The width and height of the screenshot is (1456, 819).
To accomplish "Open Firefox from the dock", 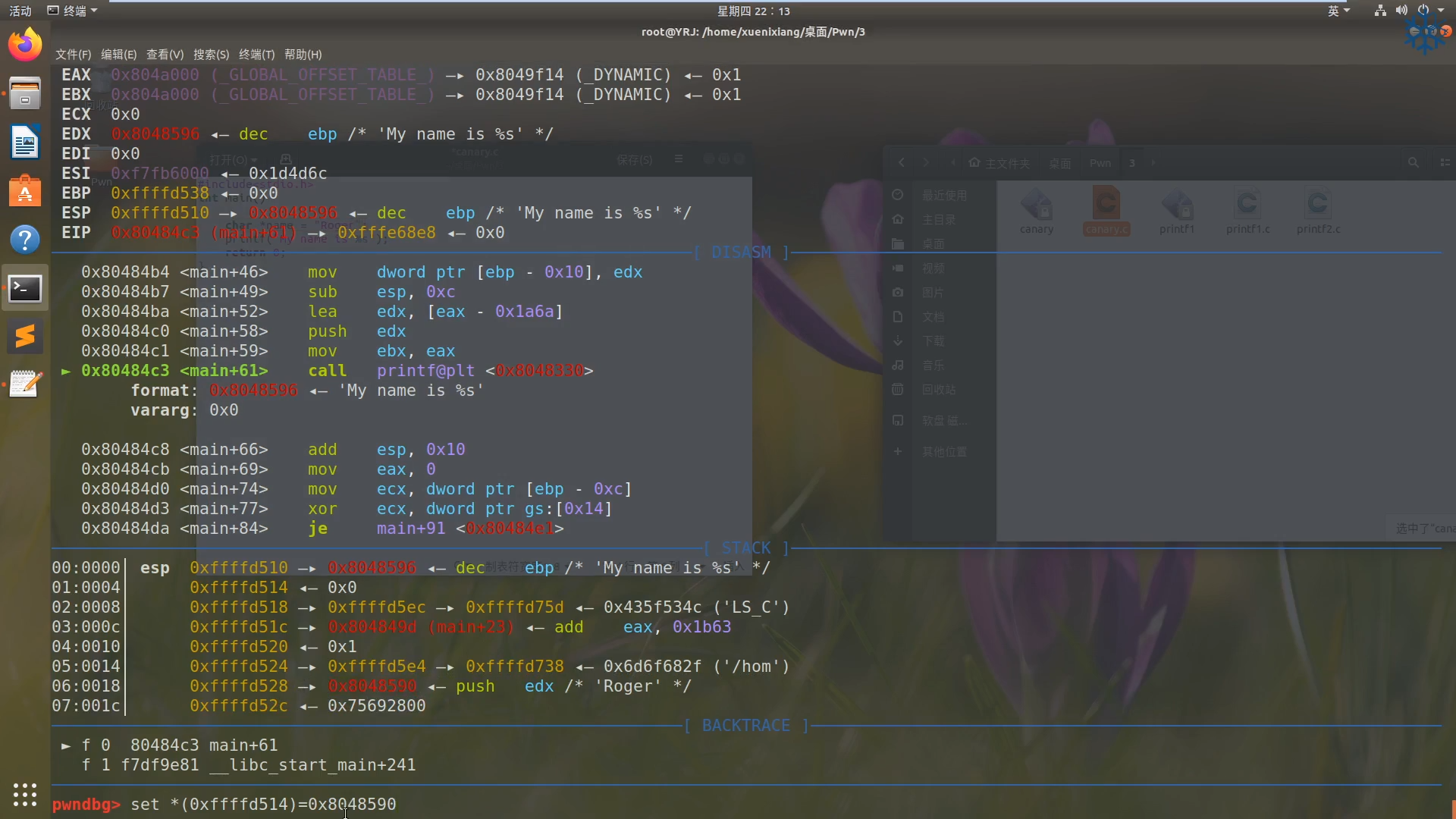I will 25,45.
